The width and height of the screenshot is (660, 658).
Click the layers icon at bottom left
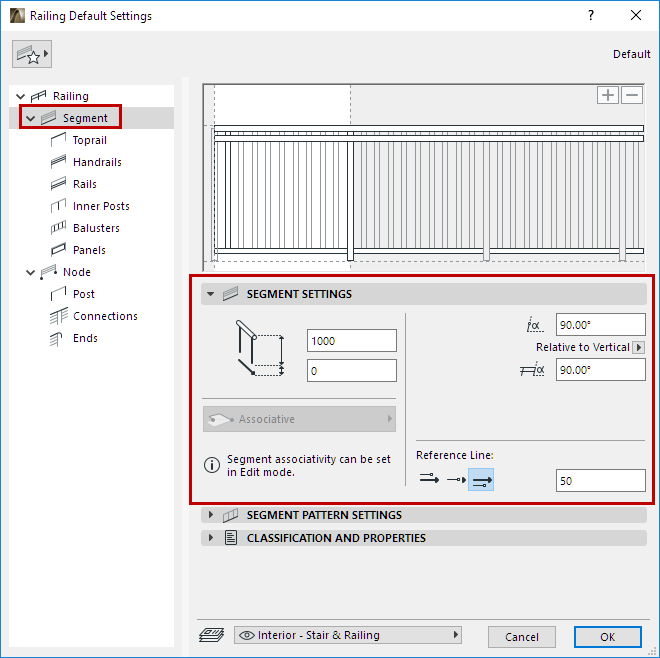[211, 635]
